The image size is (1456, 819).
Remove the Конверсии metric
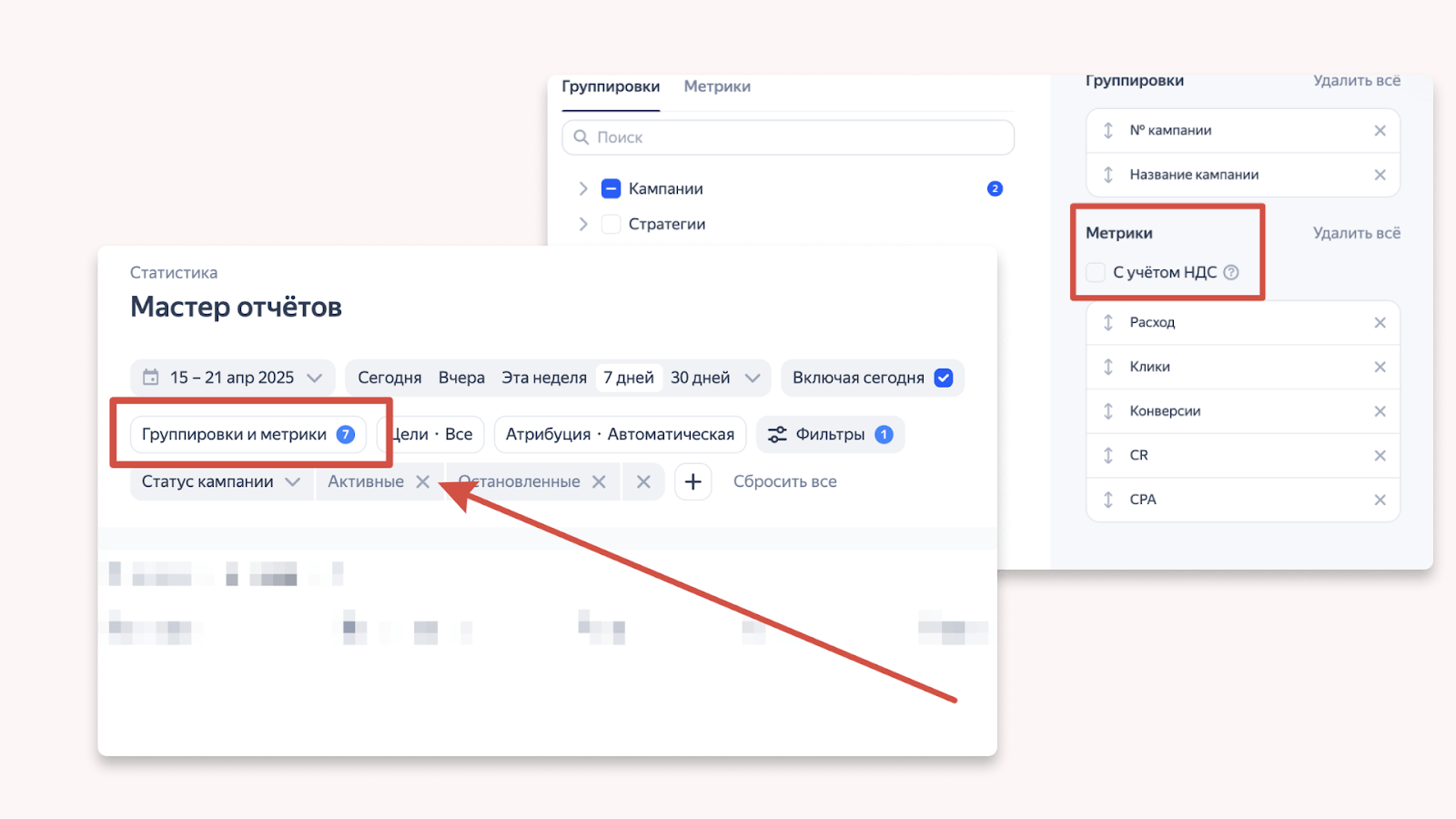(x=1380, y=411)
